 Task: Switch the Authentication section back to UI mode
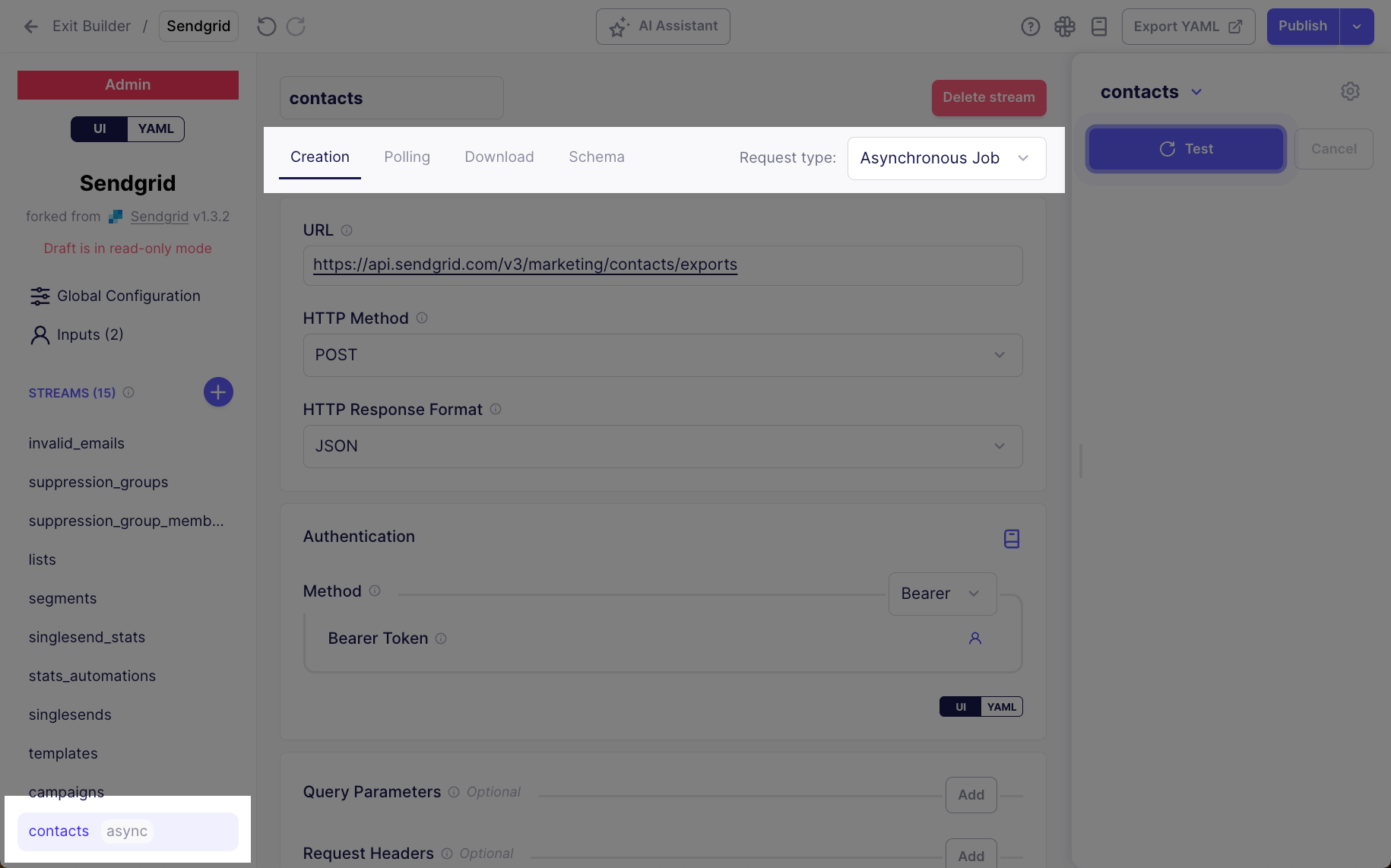click(959, 706)
